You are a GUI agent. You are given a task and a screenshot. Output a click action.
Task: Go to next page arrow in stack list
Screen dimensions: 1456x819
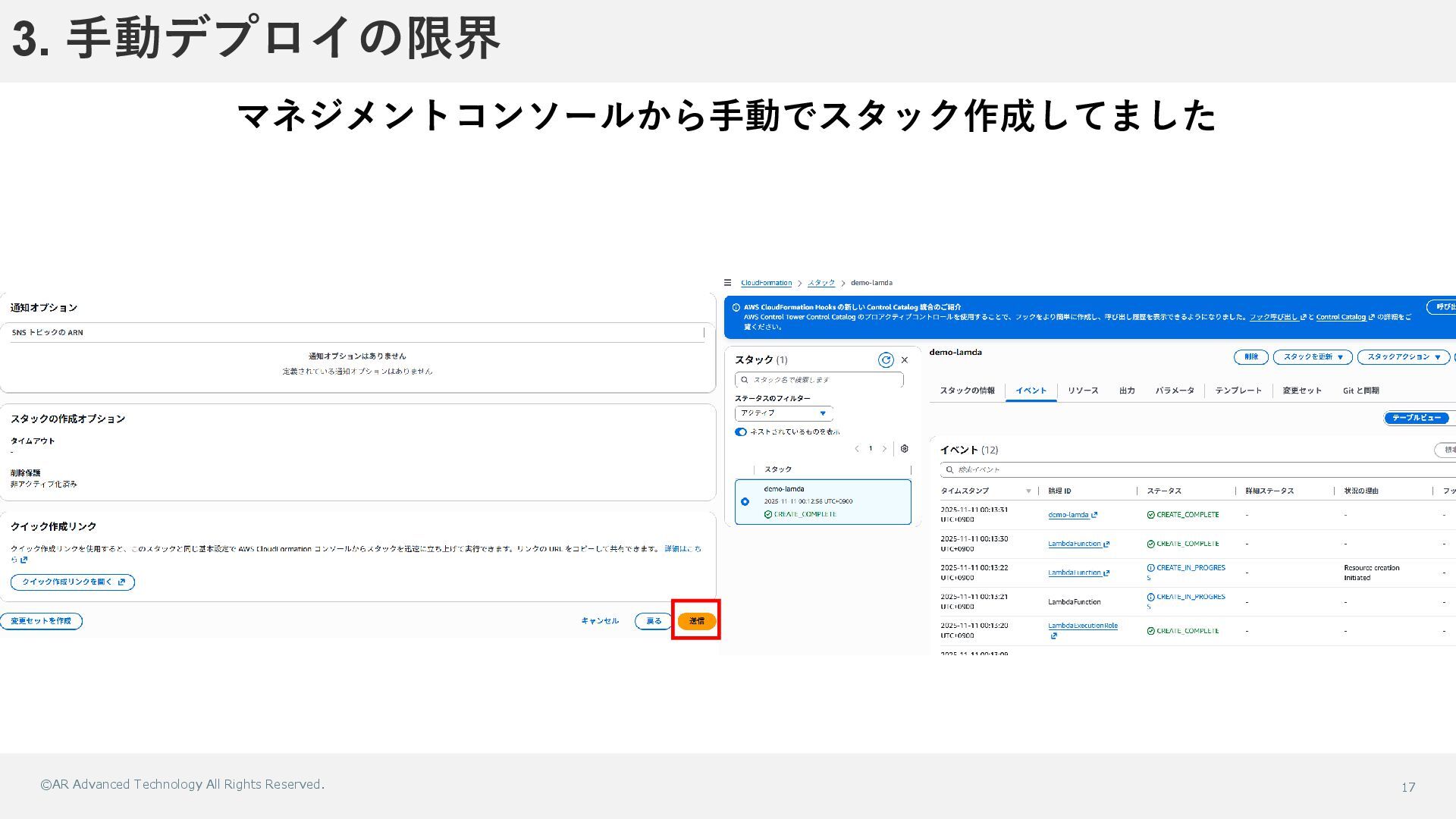[884, 449]
